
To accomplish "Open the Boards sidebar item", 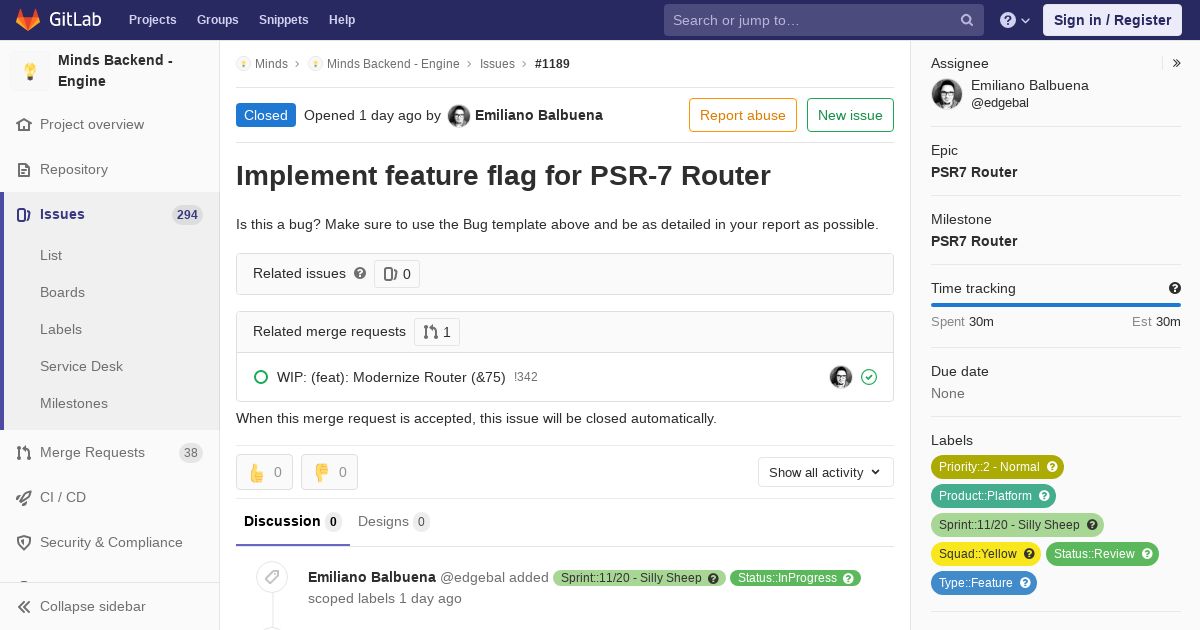I will pyautogui.click(x=62, y=292).
